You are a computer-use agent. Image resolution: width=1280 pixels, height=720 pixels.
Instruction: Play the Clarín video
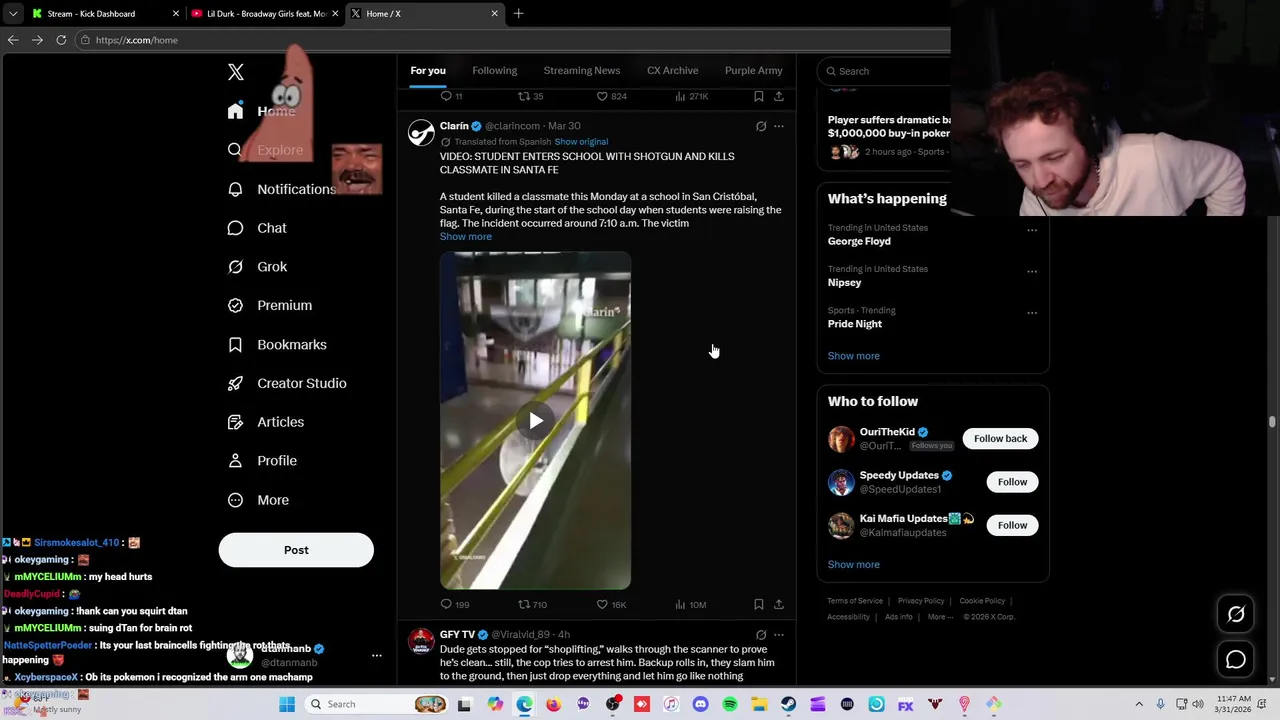[x=536, y=421]
